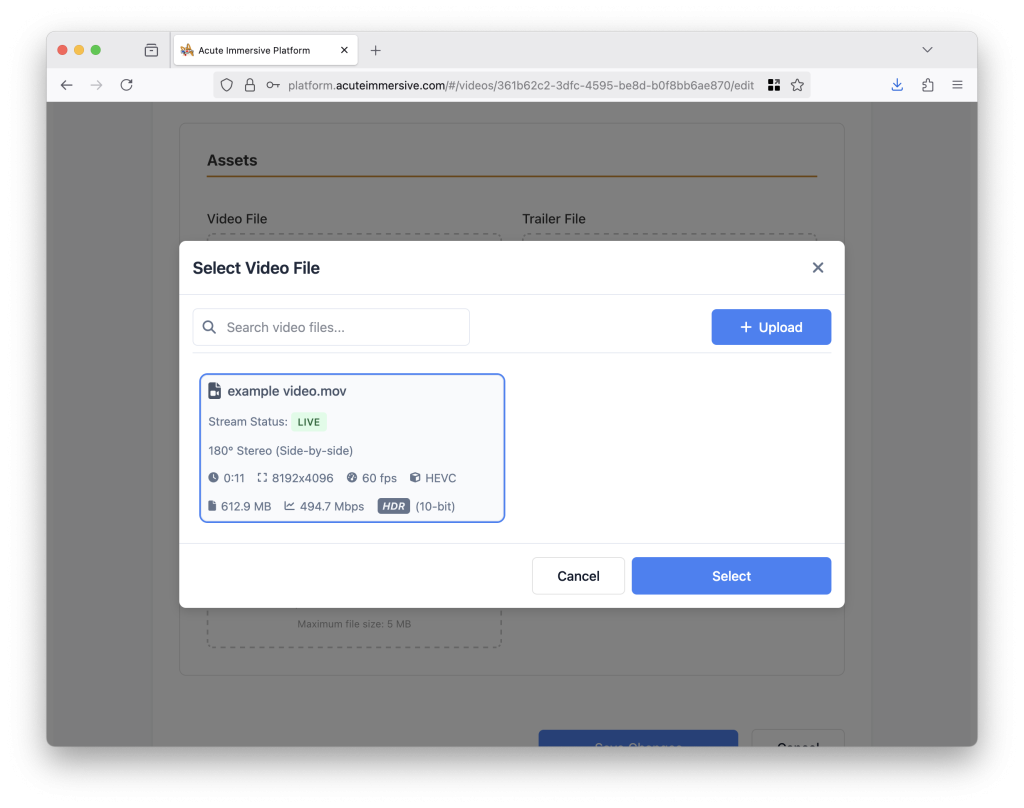
Task: Open a new tab with the plus button
Action: click(x=376, y=50)
